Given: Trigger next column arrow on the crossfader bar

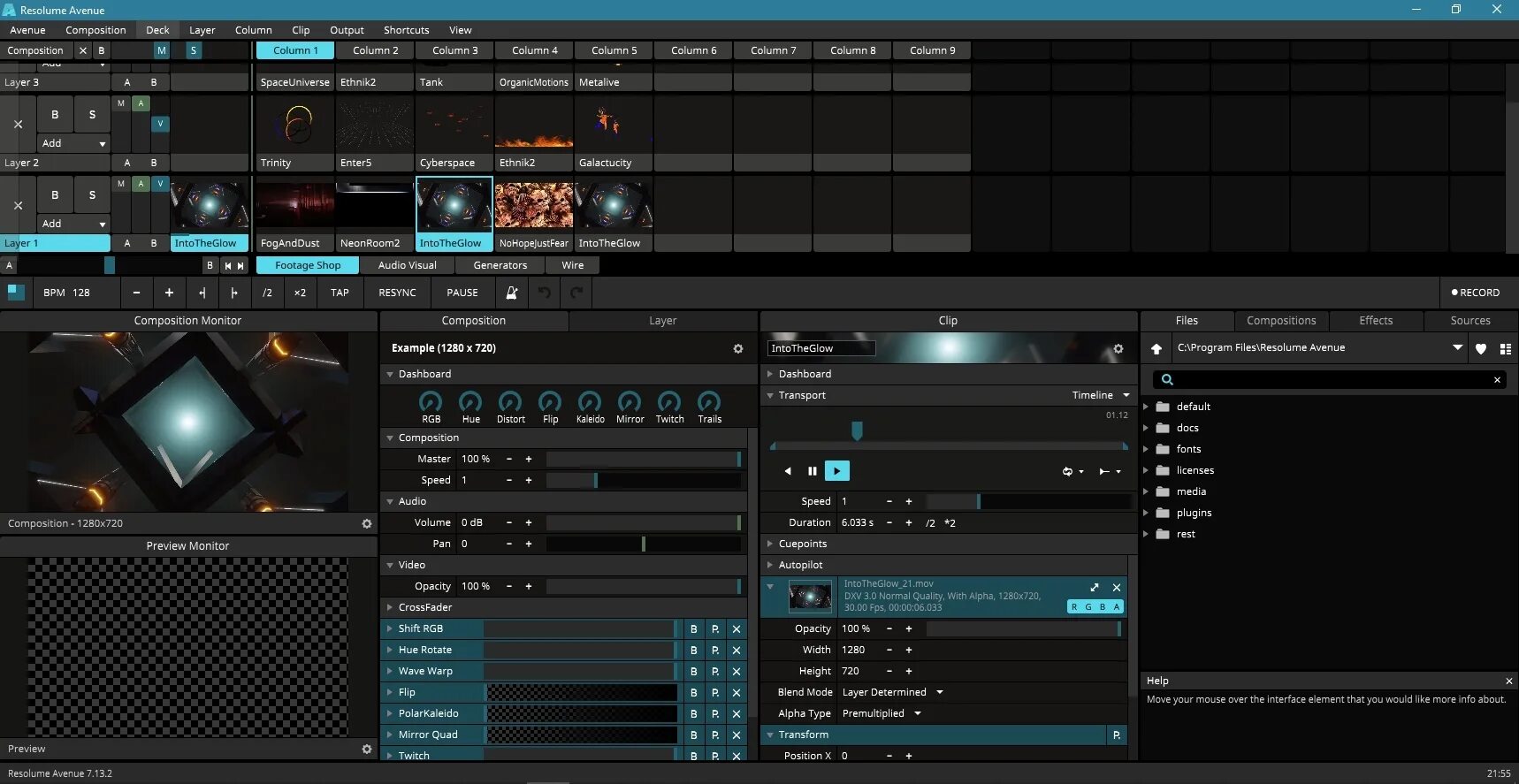Looking at the screenshot, I should point(240,265).
